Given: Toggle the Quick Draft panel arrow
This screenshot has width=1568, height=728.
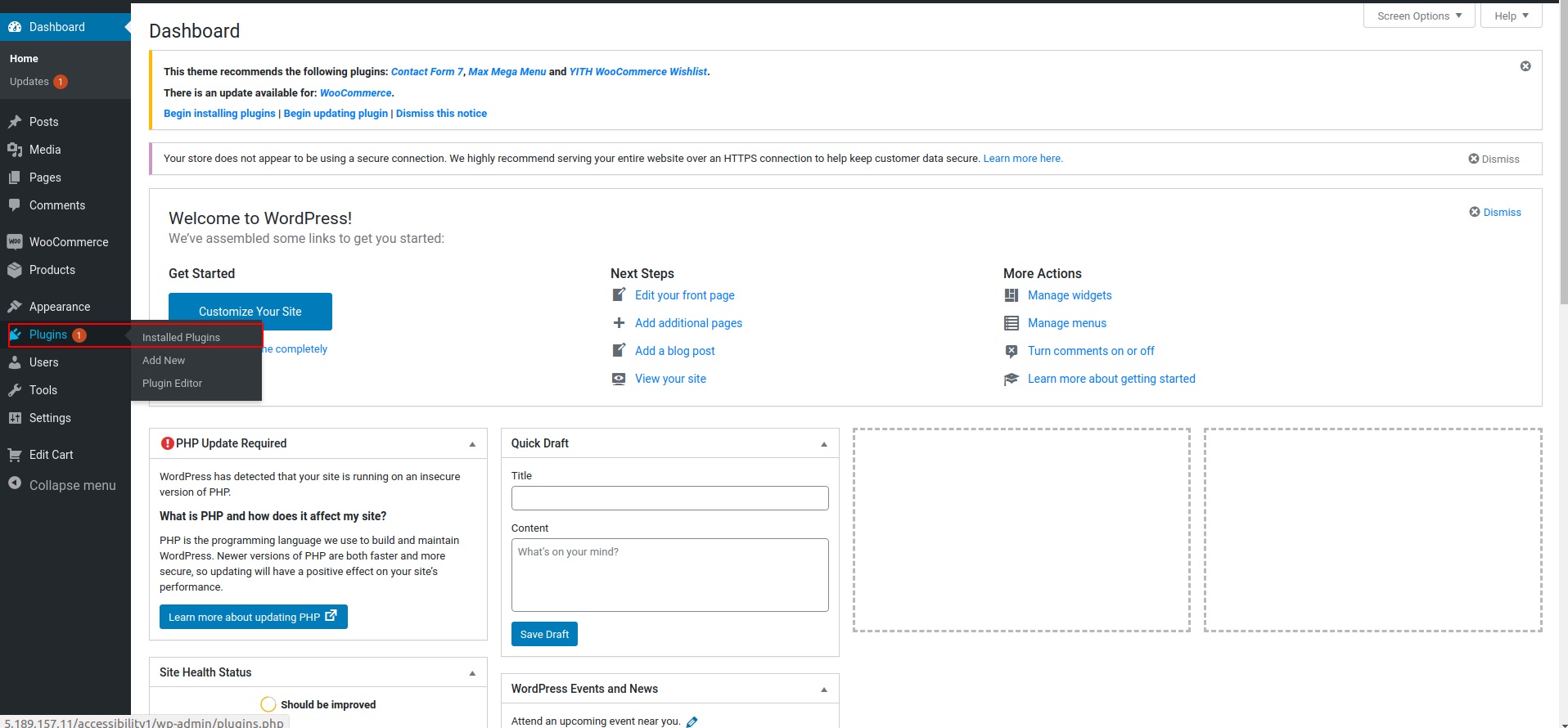Looking at the screenshot, I should (x=824, y=444).
